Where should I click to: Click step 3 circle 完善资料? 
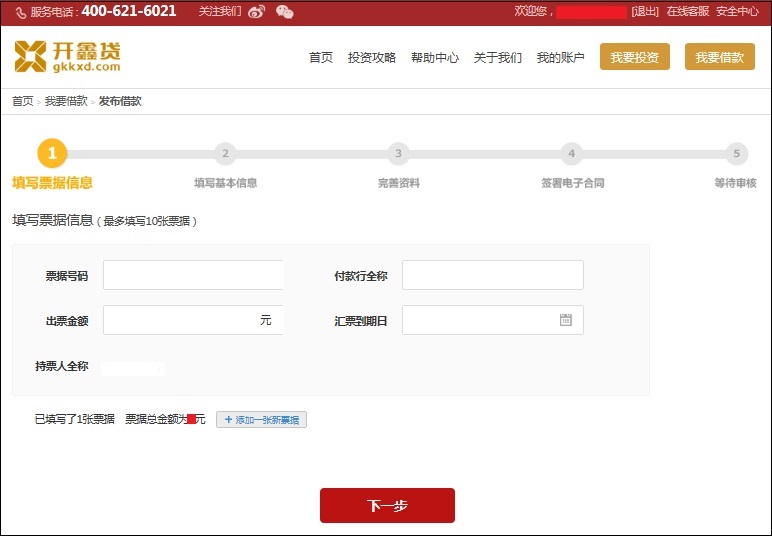tap(398, 154)
